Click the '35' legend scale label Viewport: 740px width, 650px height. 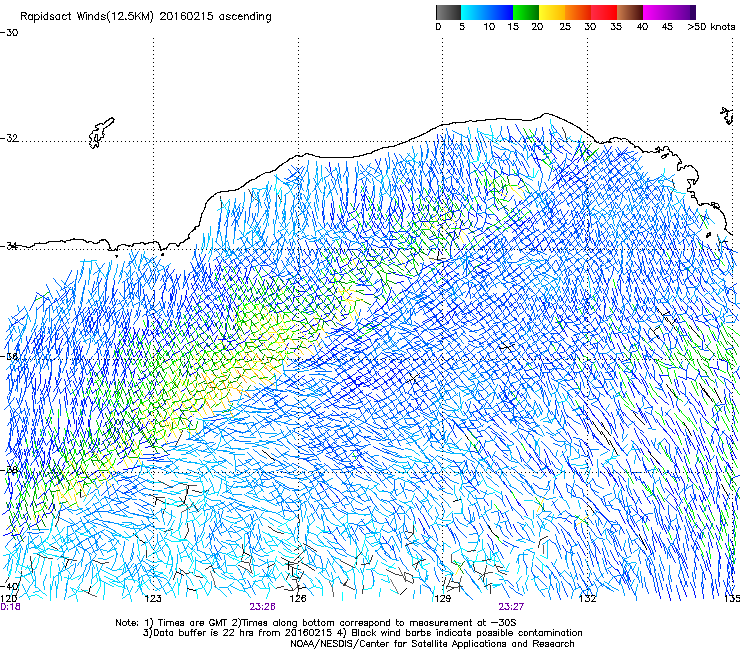pos(616,27)
